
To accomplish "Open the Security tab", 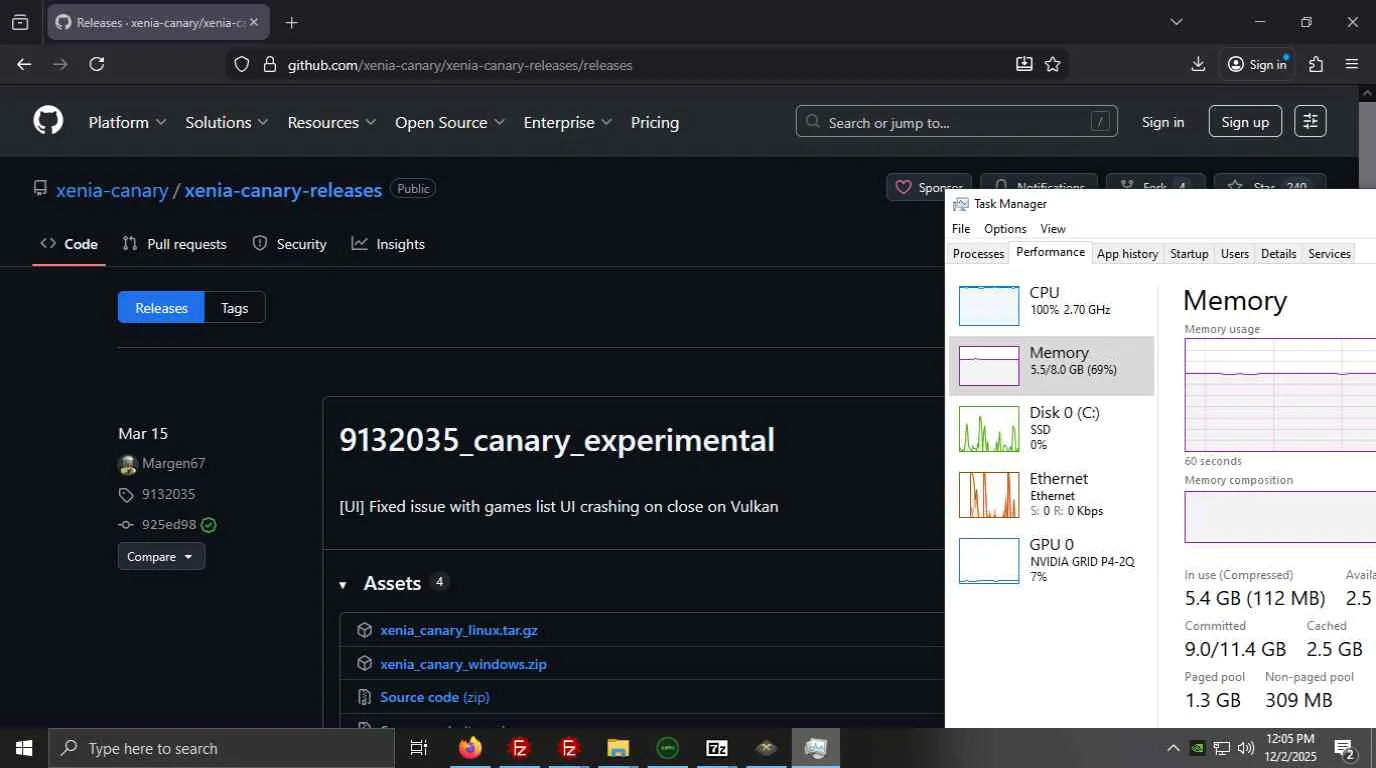I will [290, 244].
